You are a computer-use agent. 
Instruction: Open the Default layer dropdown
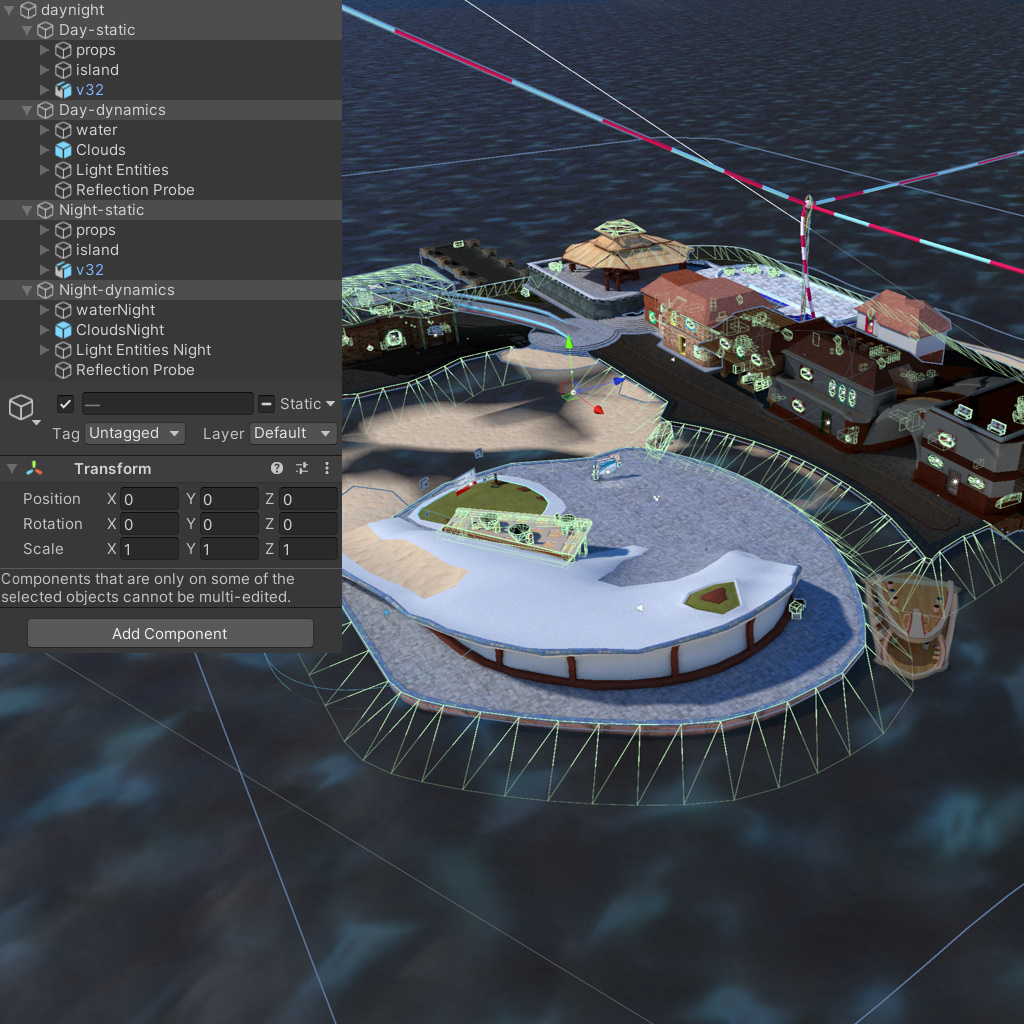click(x=293, y=433)
